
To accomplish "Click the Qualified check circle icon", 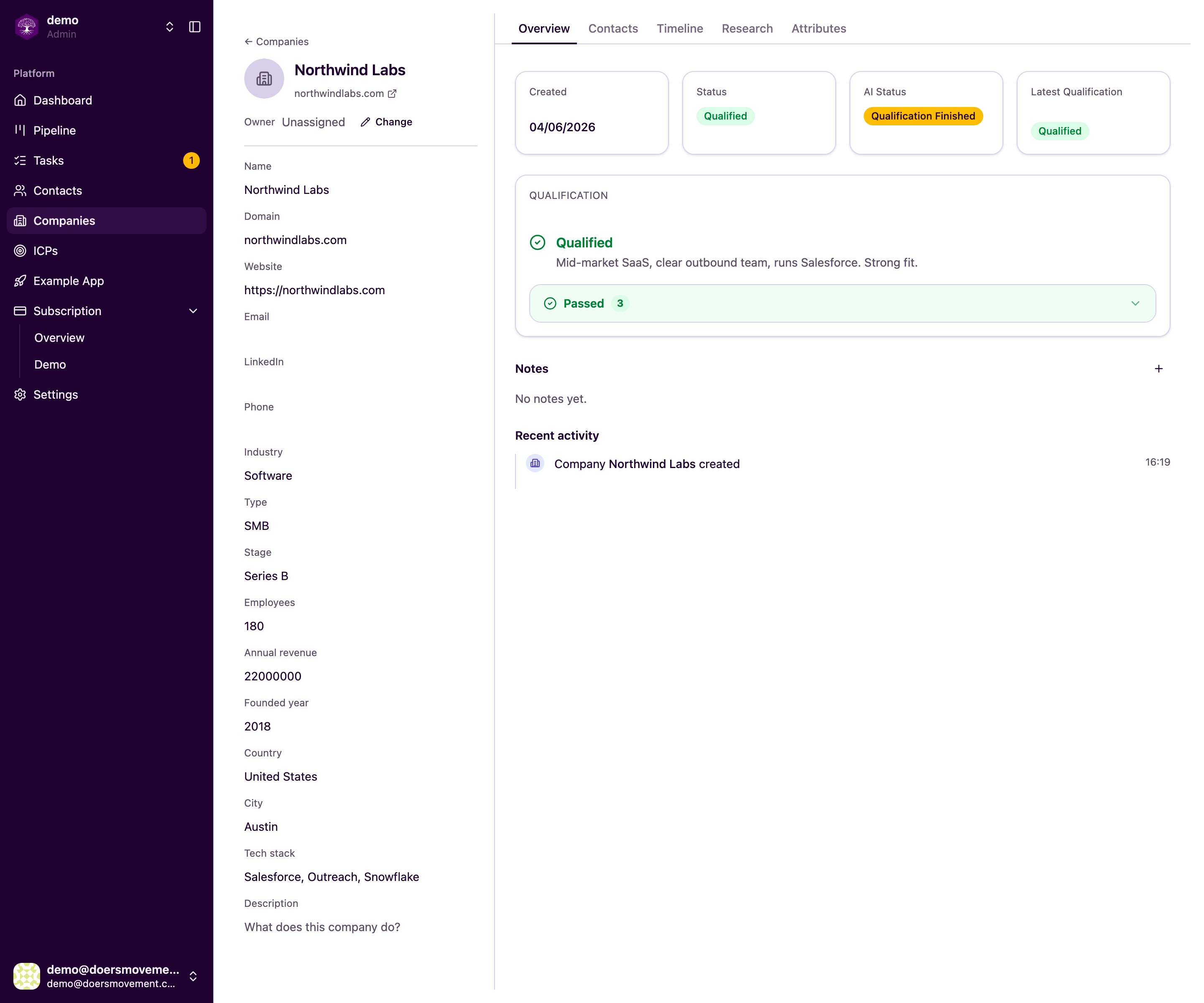I will [538, 243].
